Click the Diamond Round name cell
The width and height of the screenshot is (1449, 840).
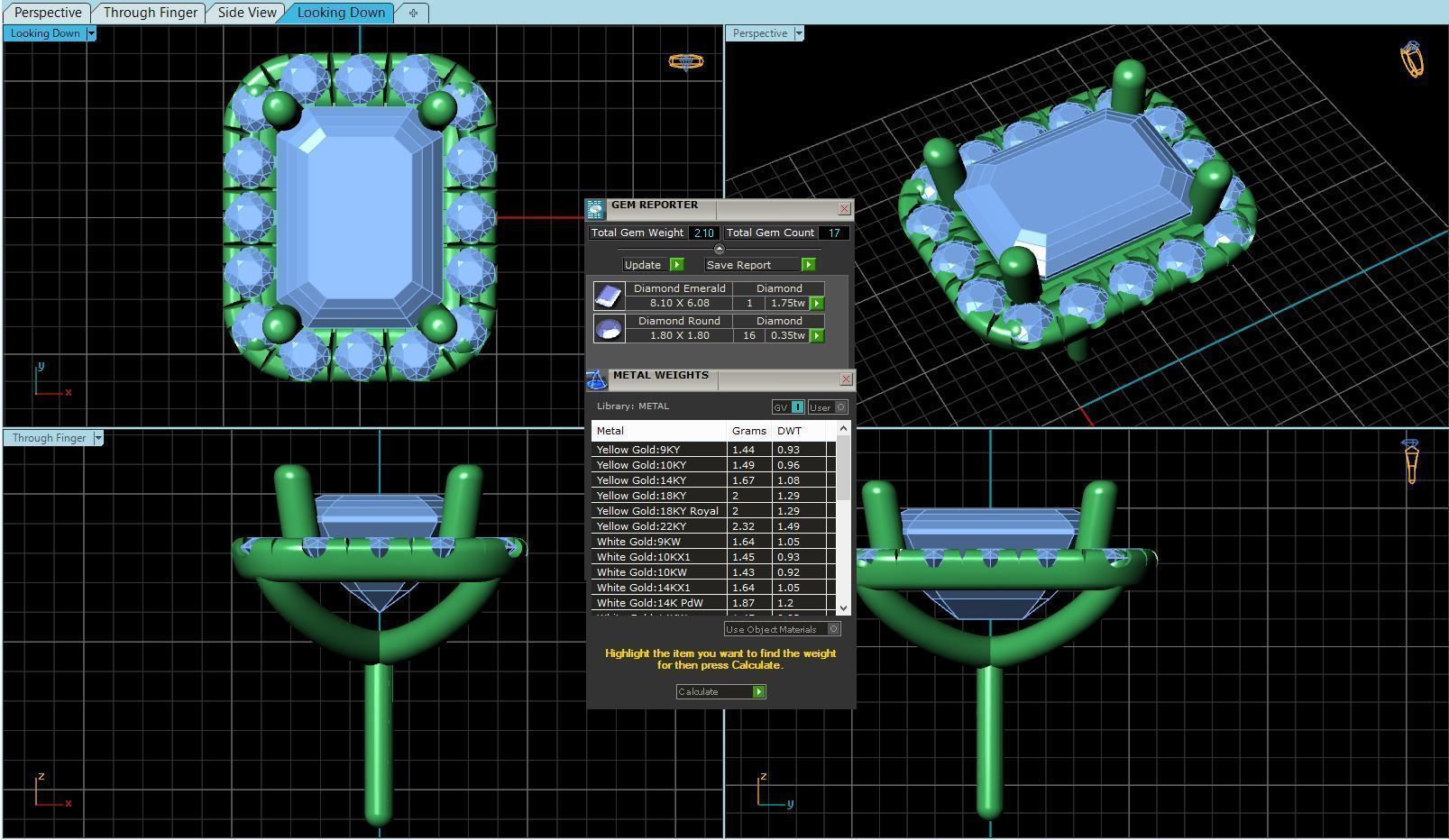point(679,321)
